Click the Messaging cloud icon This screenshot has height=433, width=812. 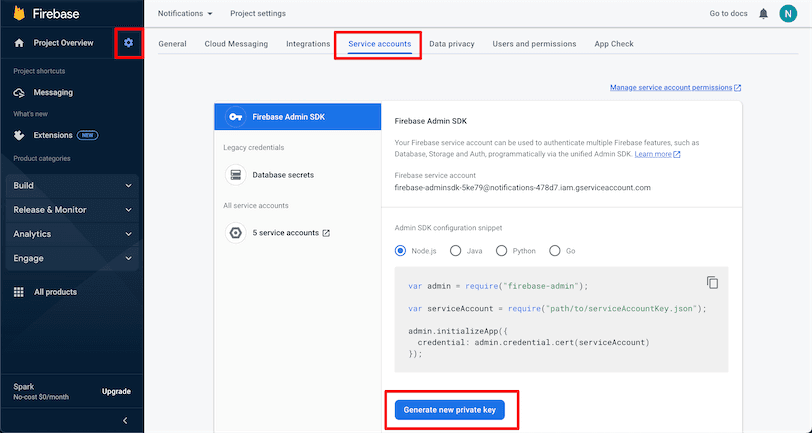coord(19,93)
